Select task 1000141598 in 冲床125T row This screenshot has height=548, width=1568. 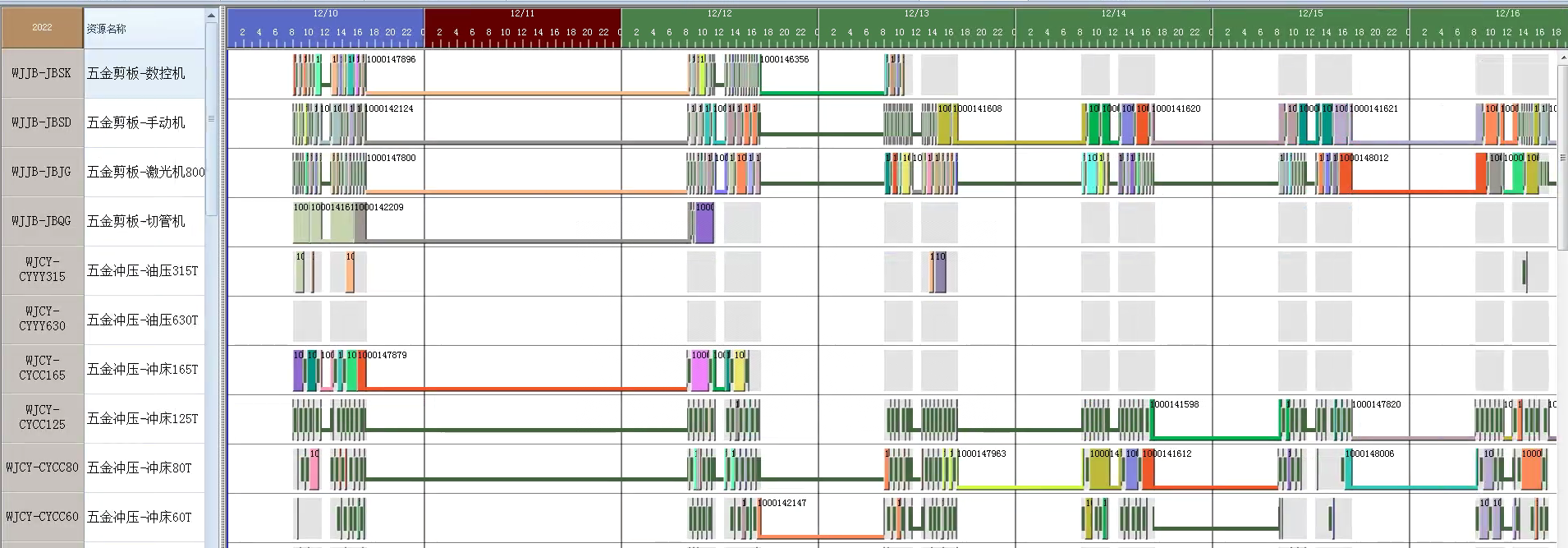pos(1175,404)
